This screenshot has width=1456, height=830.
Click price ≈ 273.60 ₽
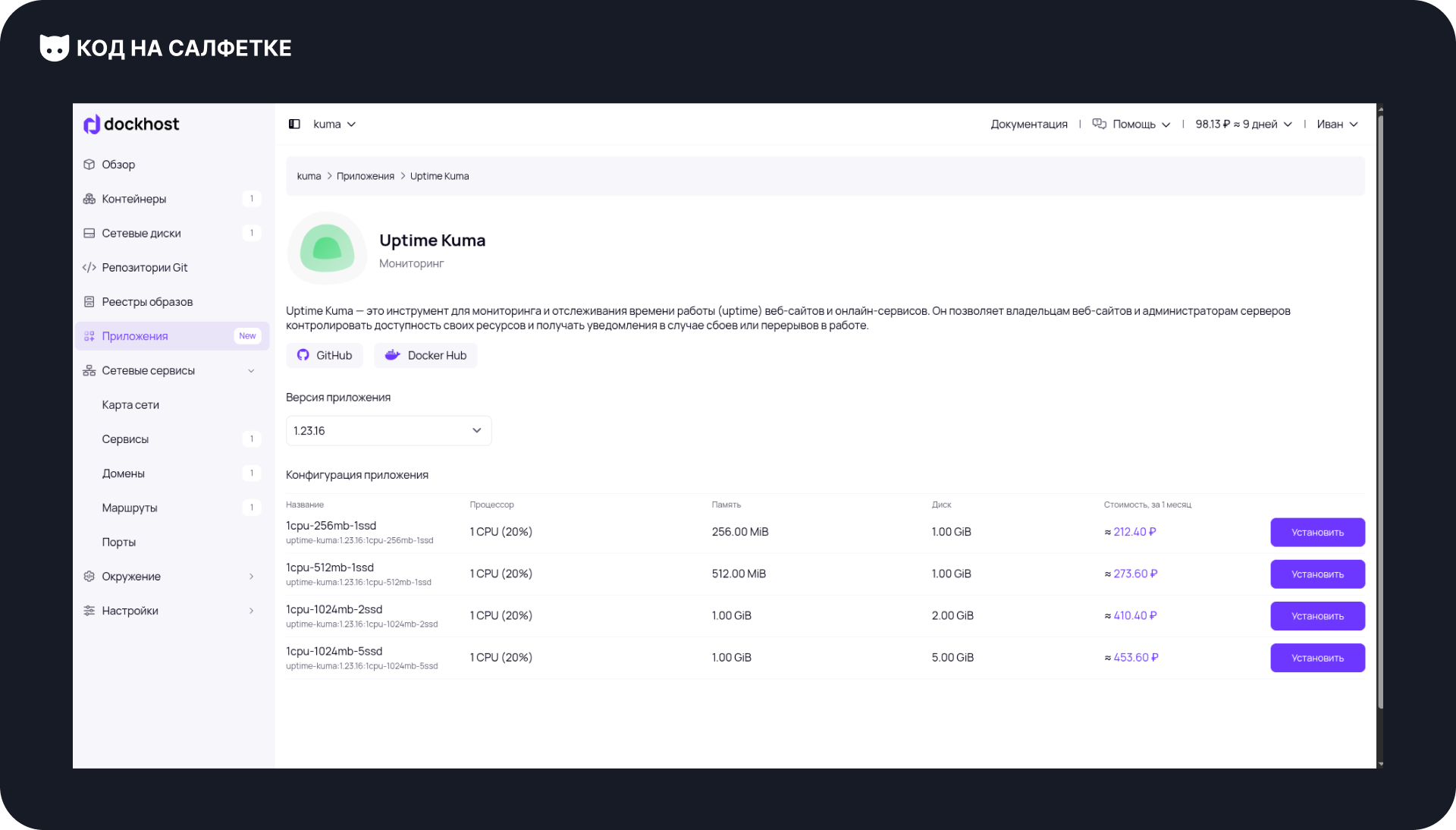(x=1131, y=574)
